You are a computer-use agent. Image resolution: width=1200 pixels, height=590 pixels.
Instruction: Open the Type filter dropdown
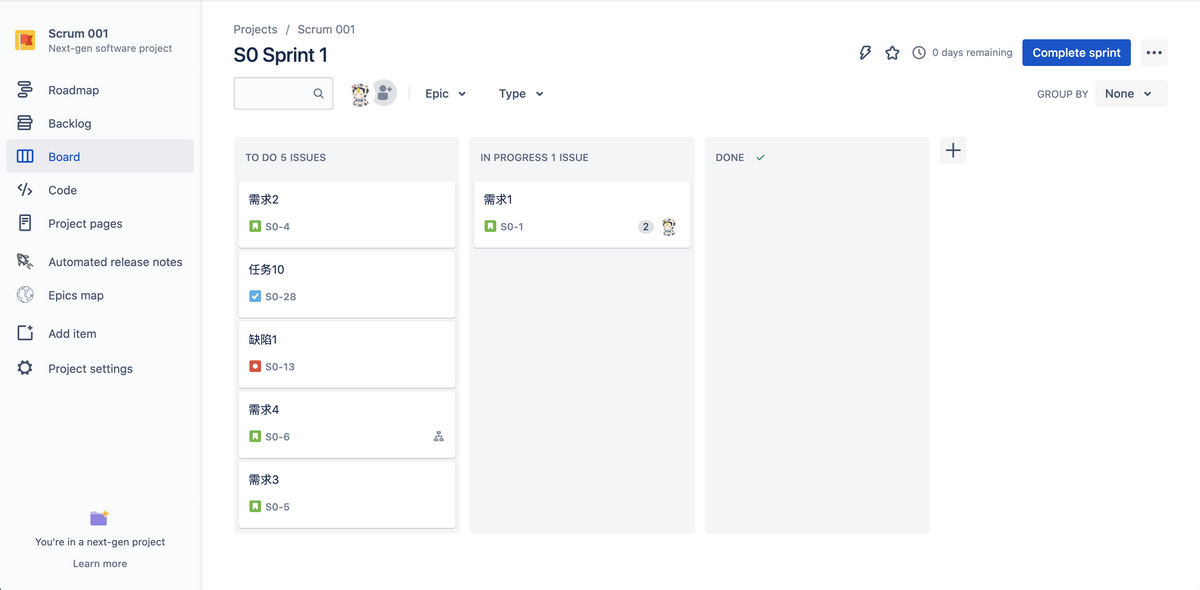pyautogui.click(x=521, y=94)
